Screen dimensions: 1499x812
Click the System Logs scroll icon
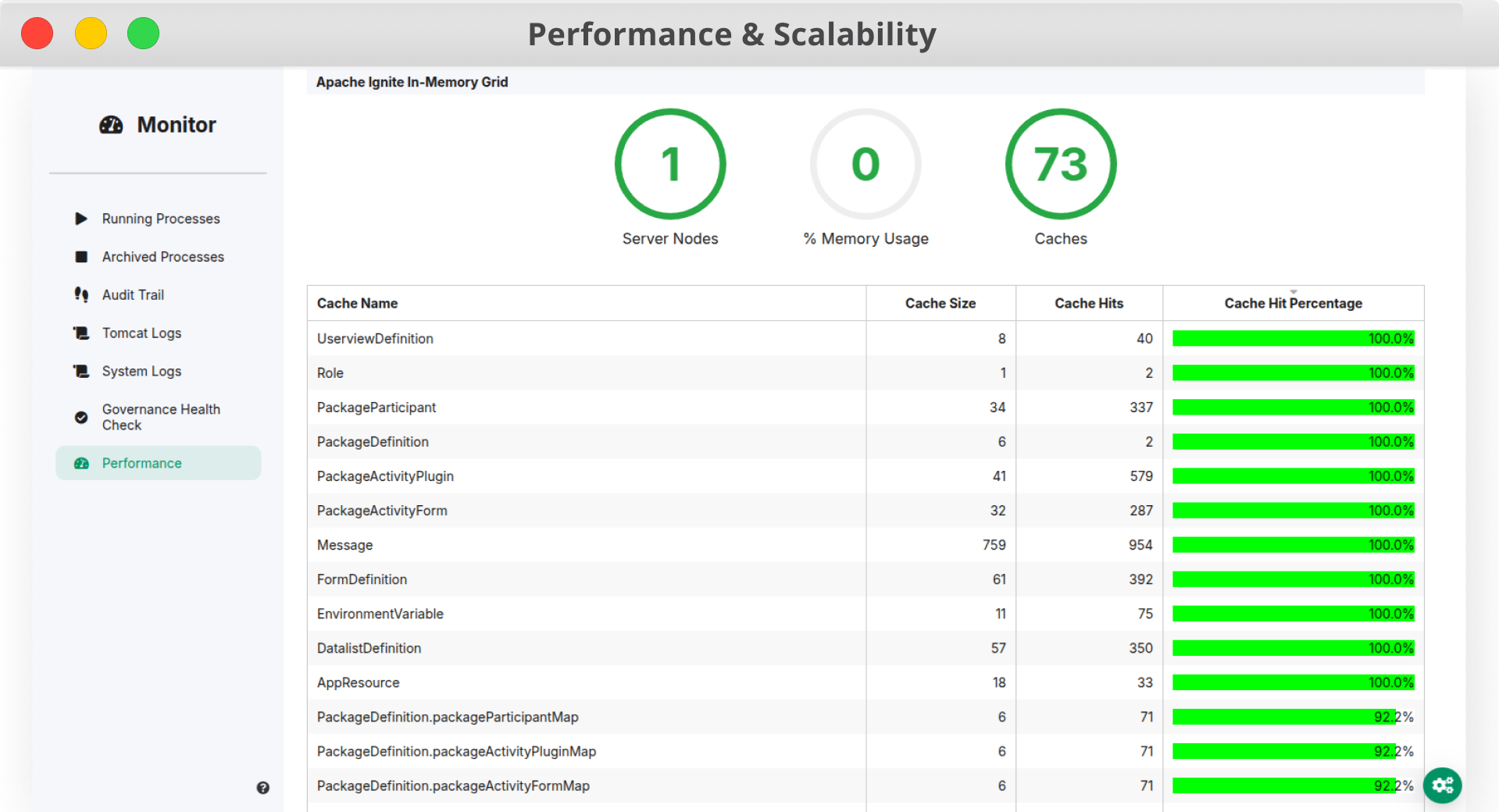coord(81,372)
